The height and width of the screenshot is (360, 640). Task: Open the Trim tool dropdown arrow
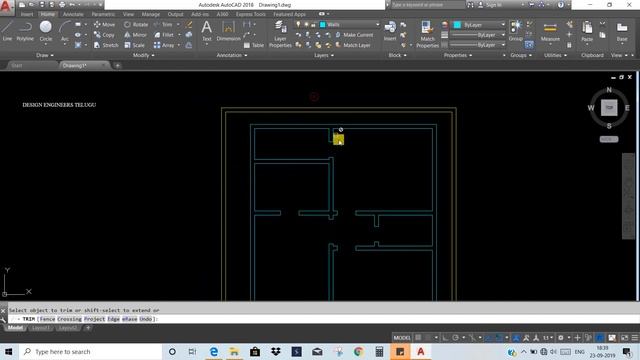[178, 24]
